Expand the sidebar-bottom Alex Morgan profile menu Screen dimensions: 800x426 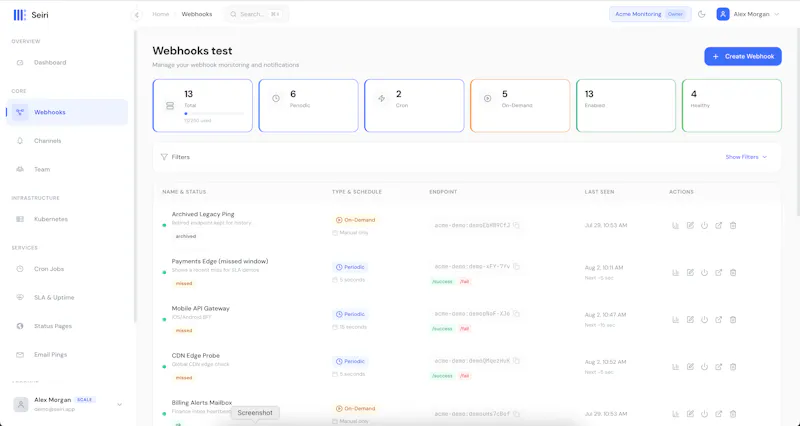(67, 404)
